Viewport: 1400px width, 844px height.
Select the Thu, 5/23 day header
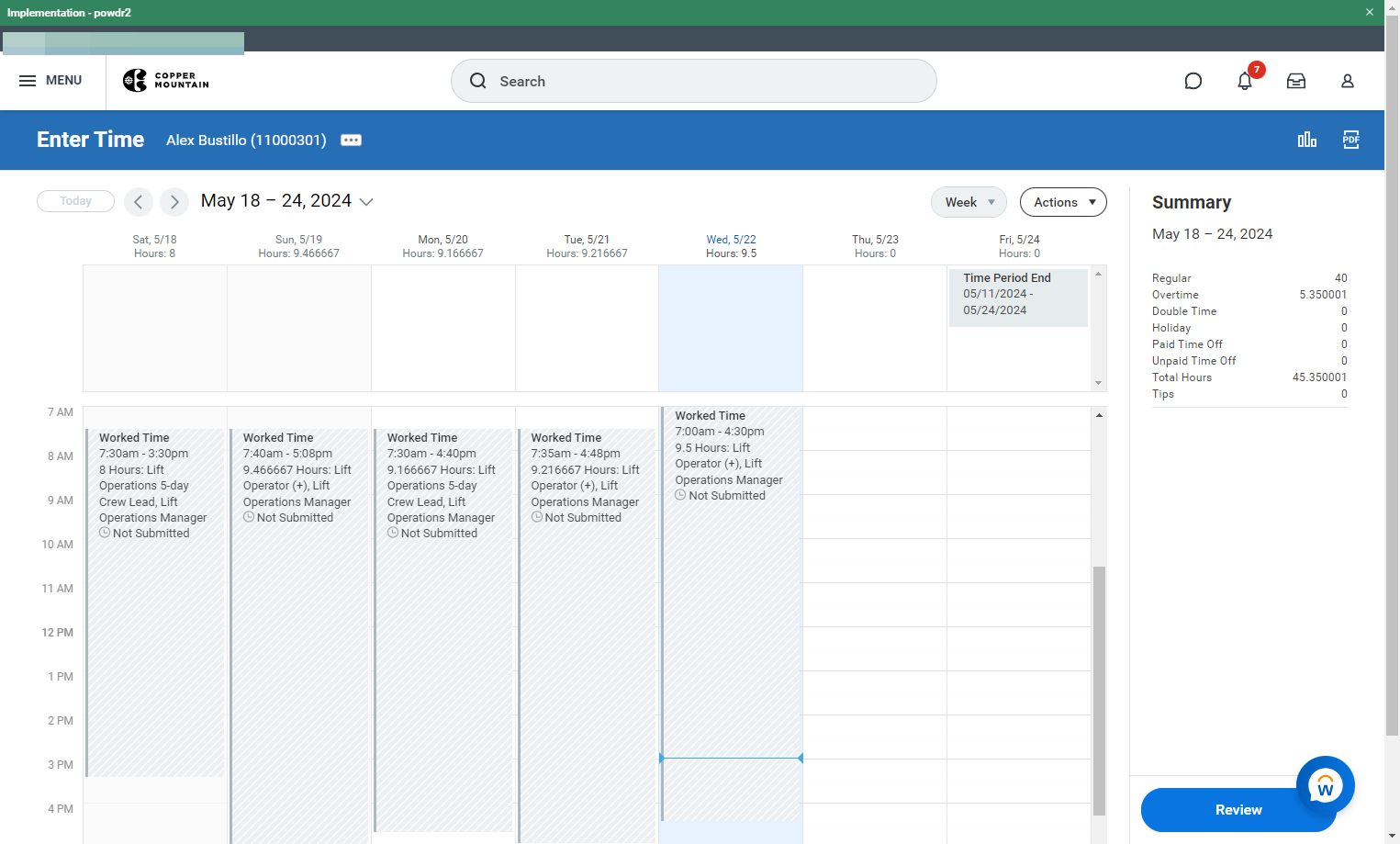click(x=875, y=246)
